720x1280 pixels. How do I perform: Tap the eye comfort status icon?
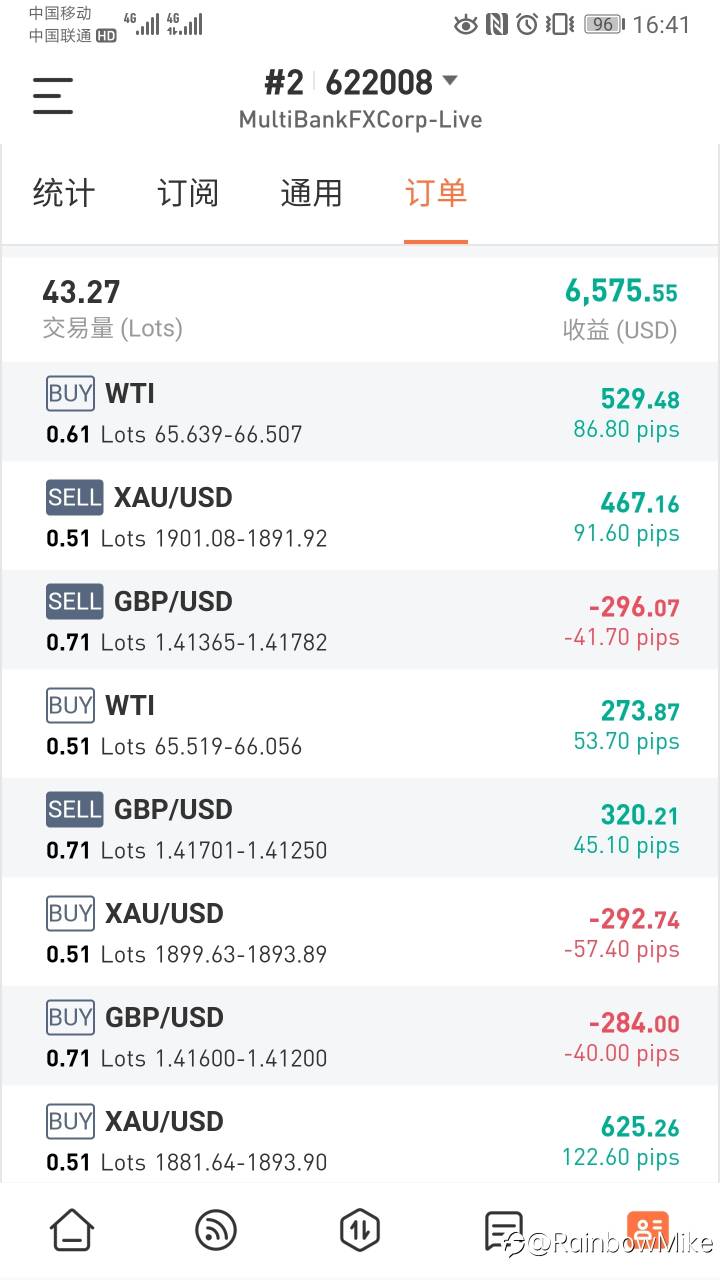[465, 25]
